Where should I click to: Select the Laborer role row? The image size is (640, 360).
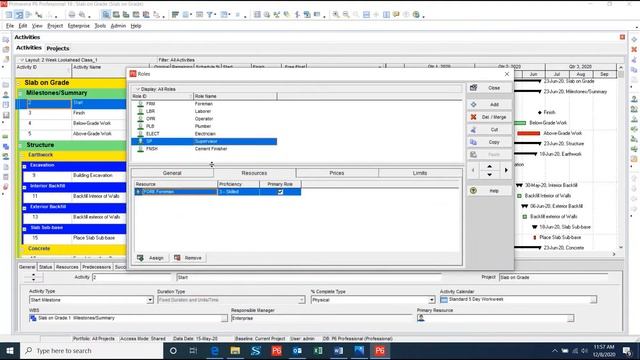[x=204, y=111]
